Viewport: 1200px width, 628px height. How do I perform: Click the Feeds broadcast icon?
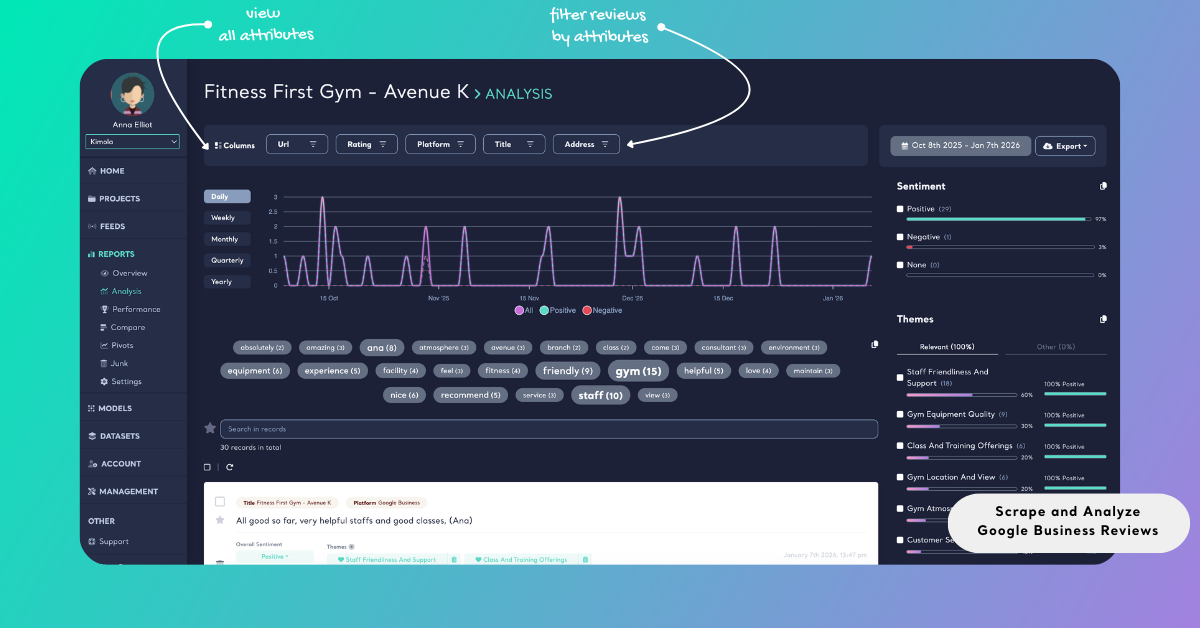[92, 226]
